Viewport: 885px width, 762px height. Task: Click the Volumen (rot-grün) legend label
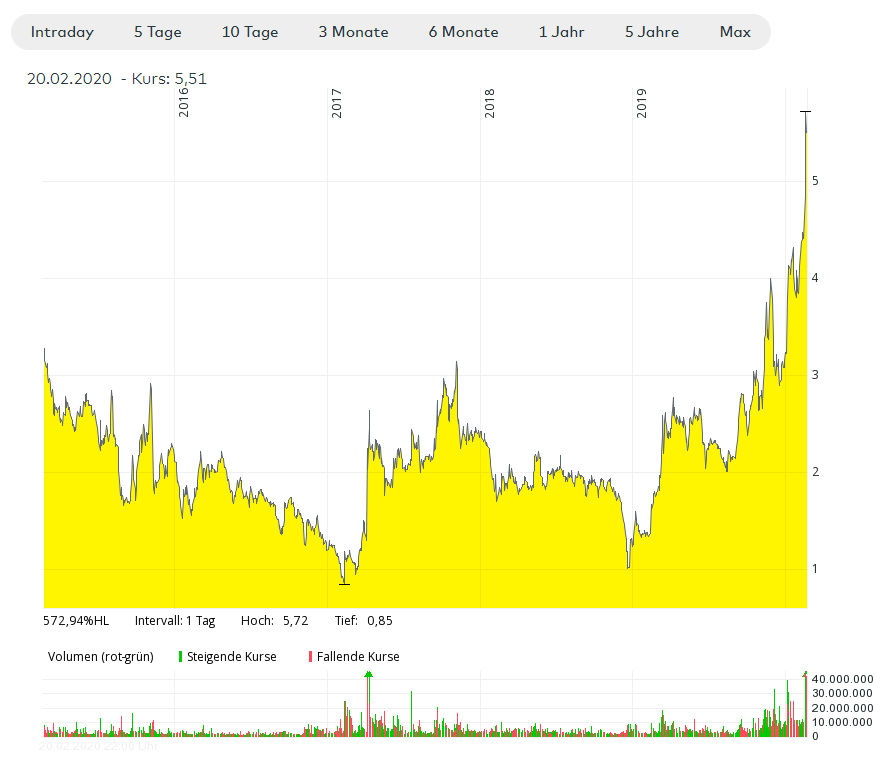(100, 657)
